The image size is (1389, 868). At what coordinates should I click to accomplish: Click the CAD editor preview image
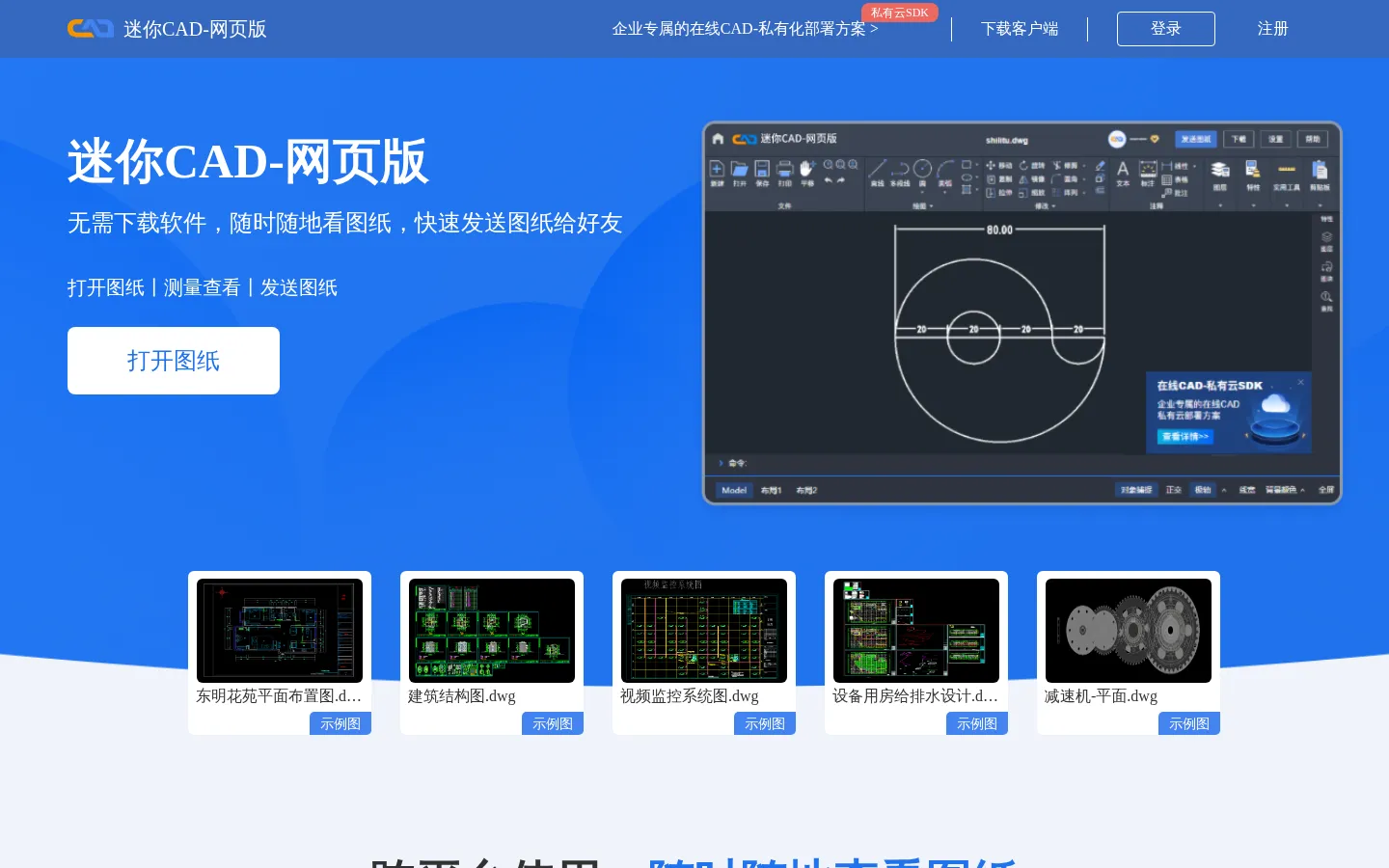[1022, 312]
